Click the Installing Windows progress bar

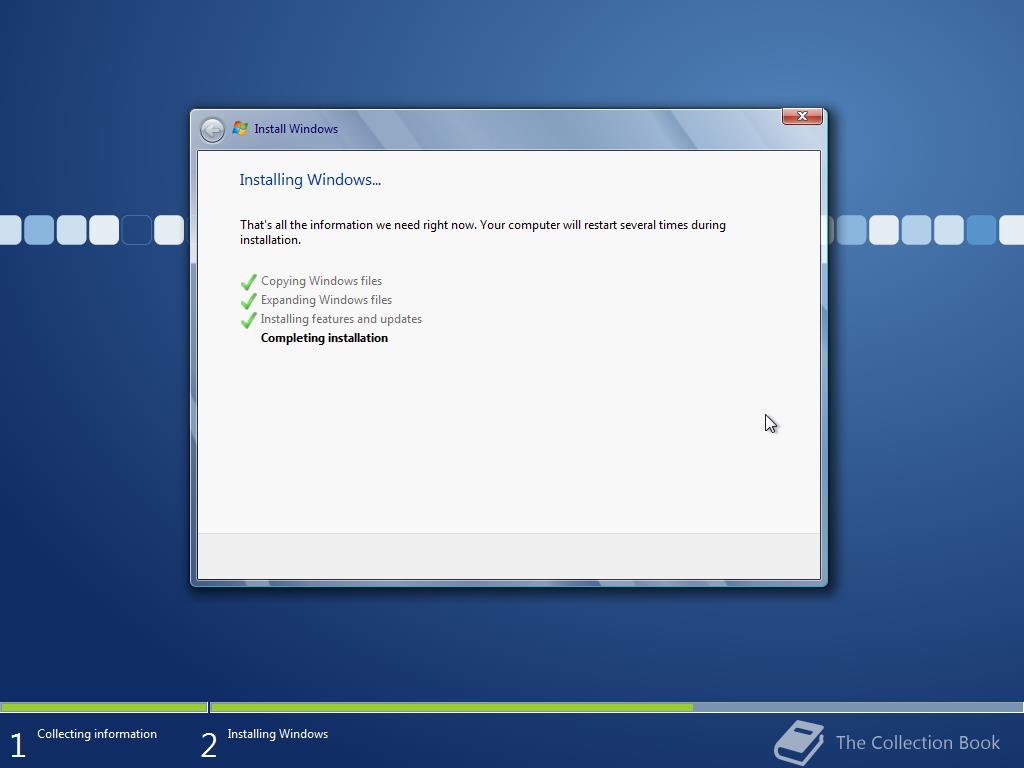click(616, 707)
